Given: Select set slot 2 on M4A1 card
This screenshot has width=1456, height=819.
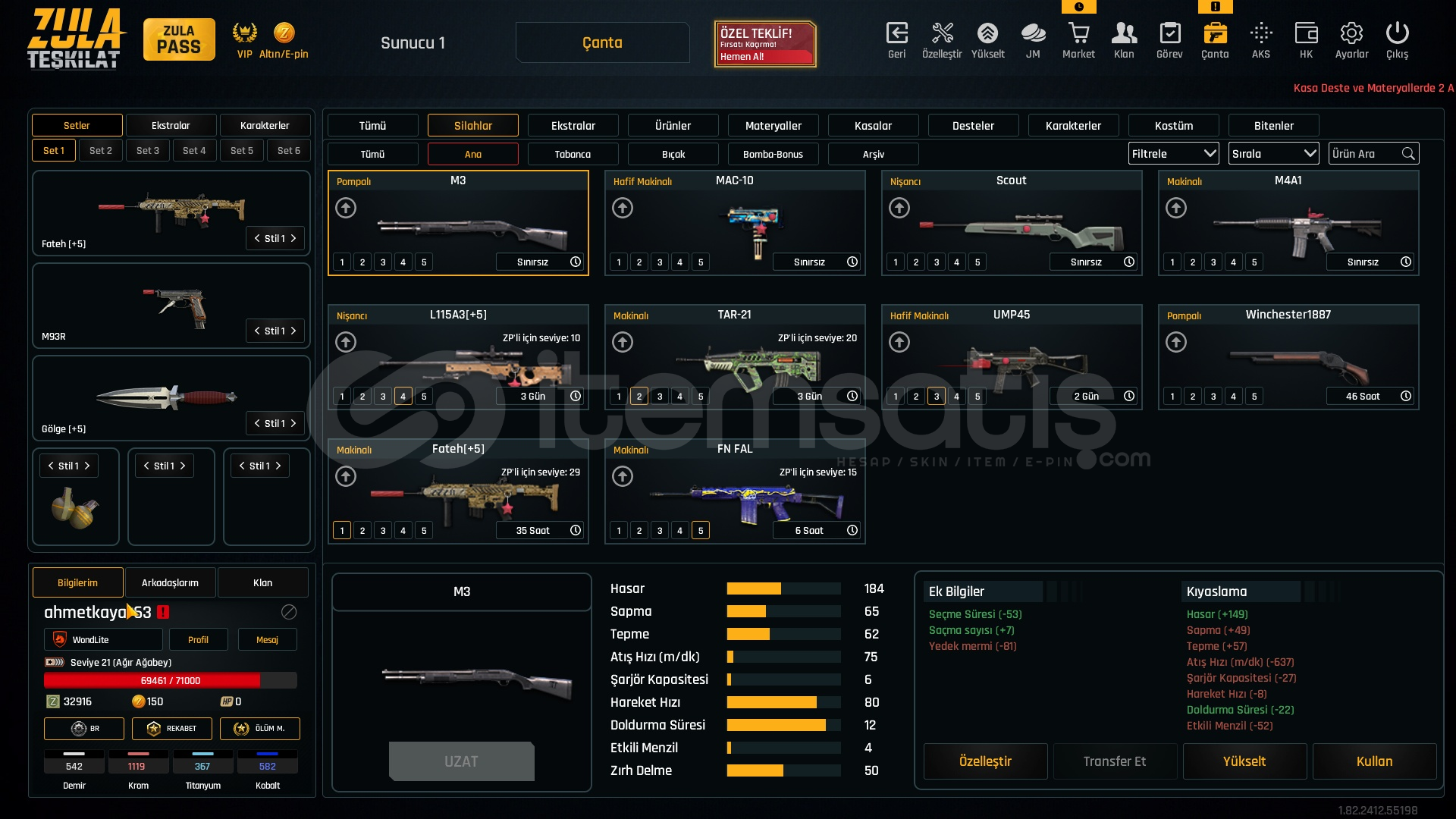Looking at the screenshot, I should coord(1193,262).
